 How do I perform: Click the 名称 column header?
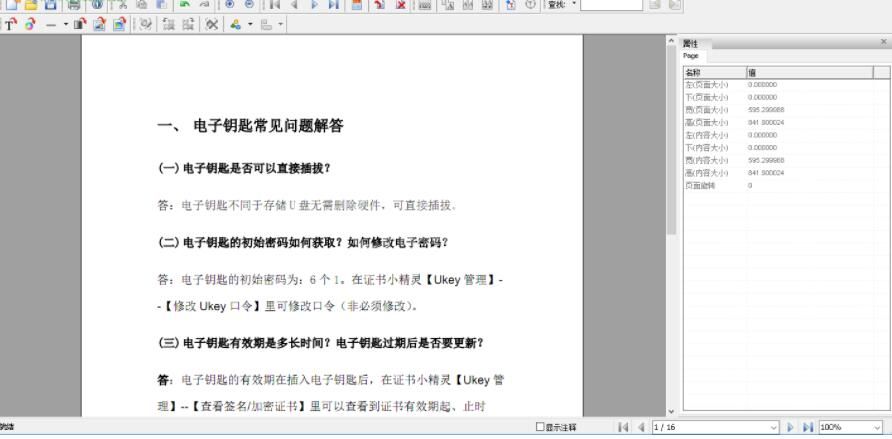[715, 73]
